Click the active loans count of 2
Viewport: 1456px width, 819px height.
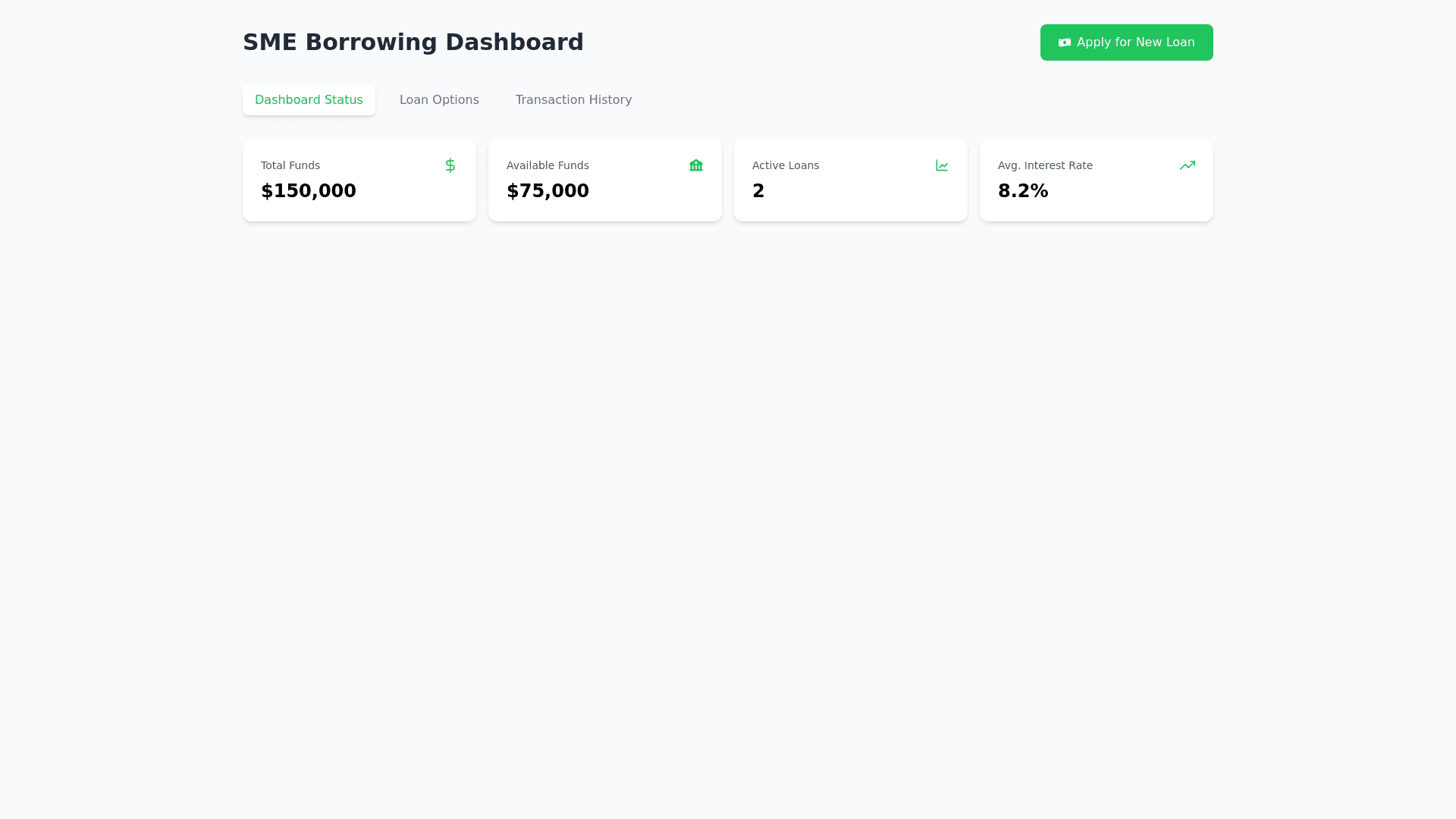[x=758, y=191]
